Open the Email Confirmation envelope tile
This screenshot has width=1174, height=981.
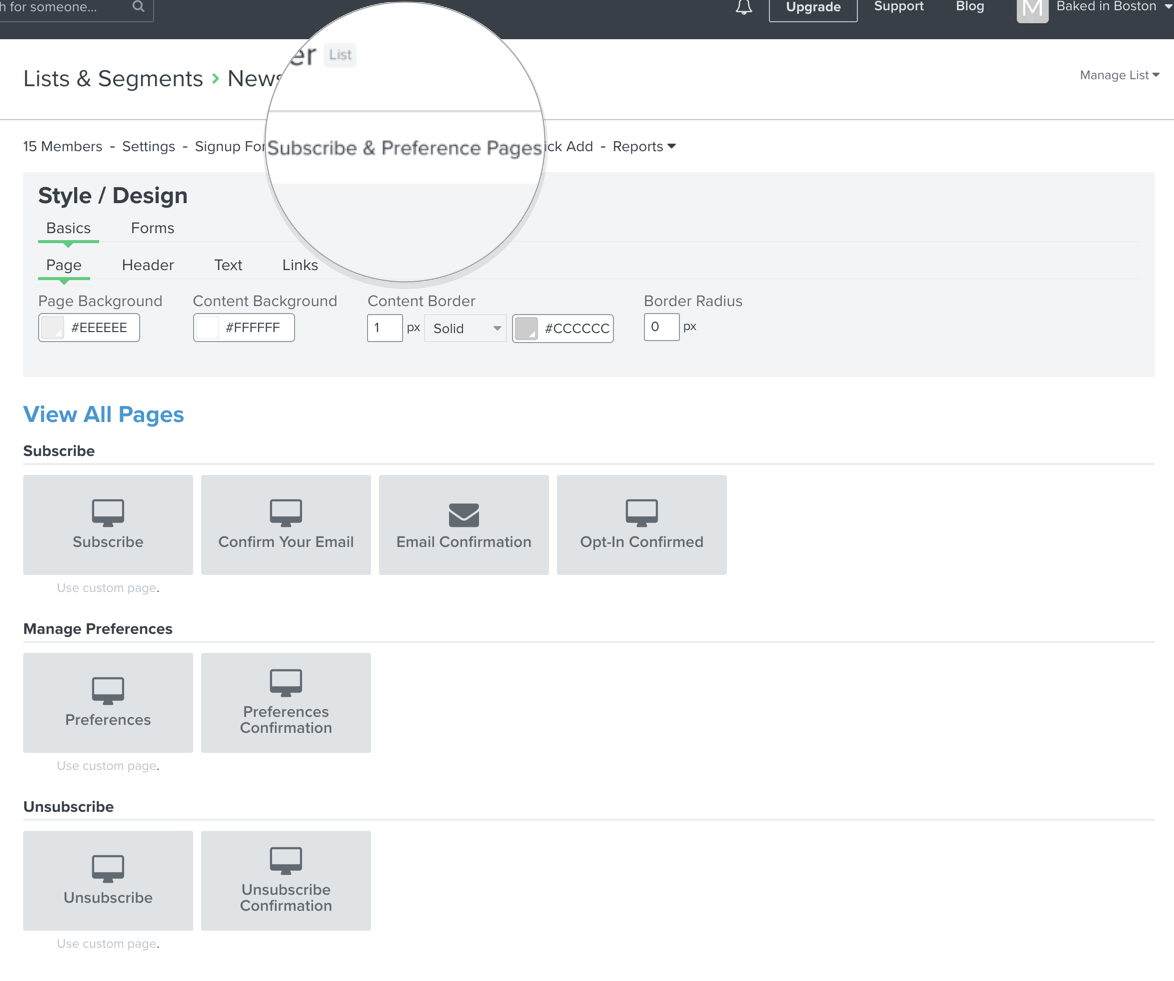coord(463,525)
